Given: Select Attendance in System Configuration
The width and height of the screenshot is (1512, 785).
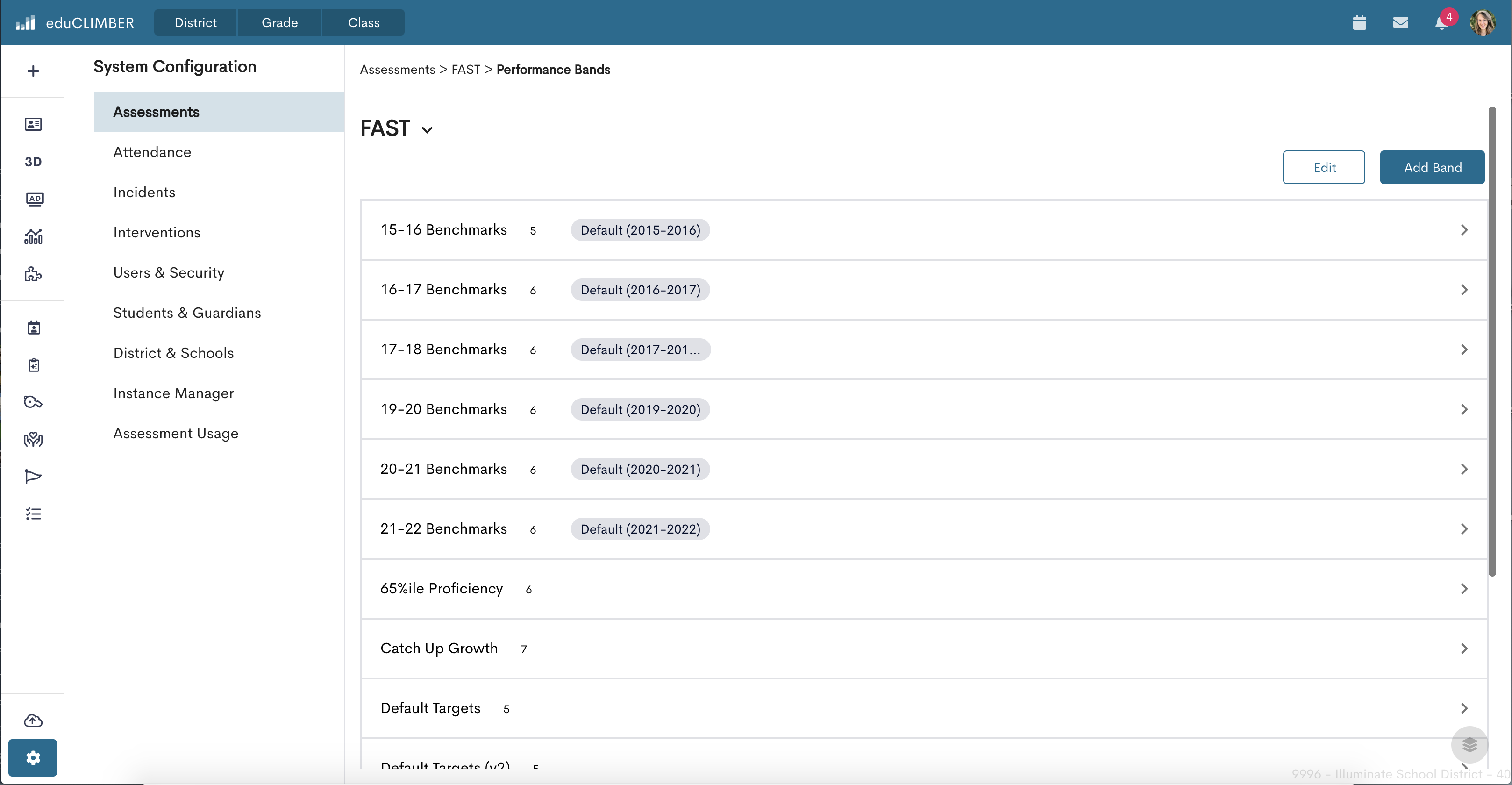Looking at the screenshot, I should (219, 152).
